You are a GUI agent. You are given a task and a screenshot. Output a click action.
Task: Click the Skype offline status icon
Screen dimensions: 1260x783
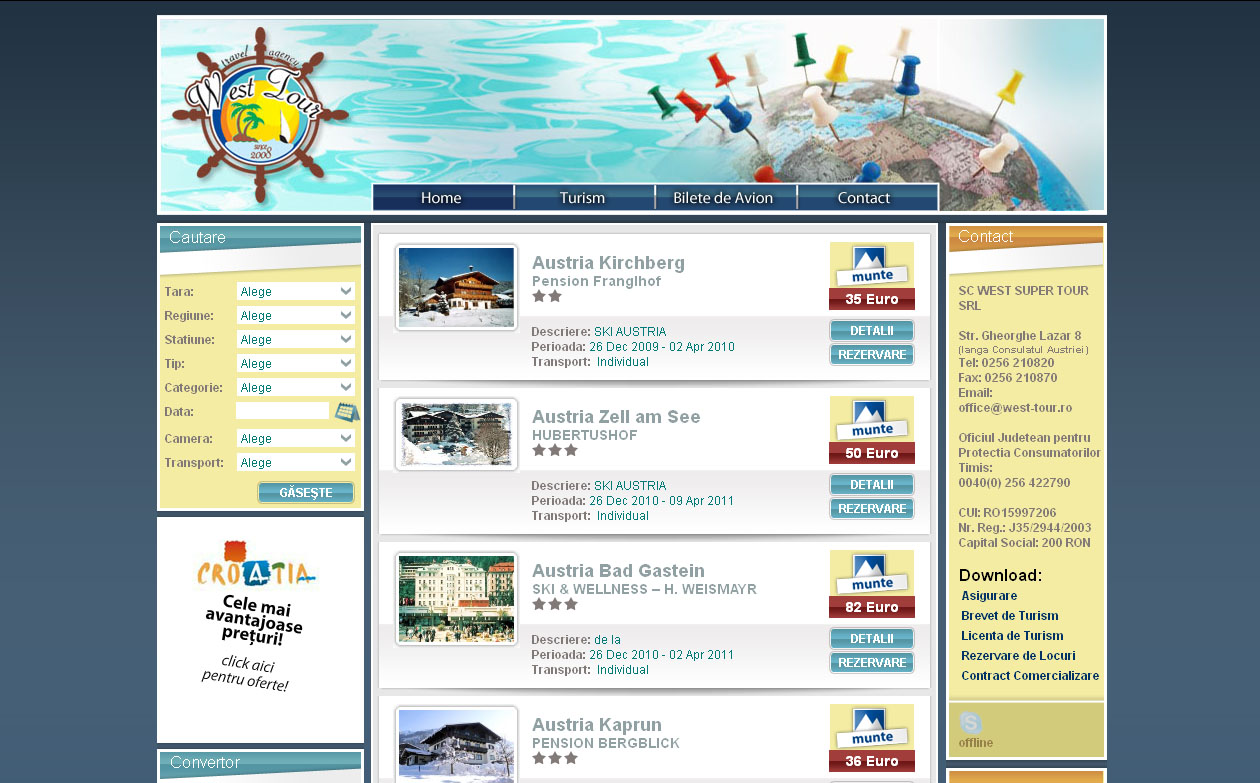[970, 722]
